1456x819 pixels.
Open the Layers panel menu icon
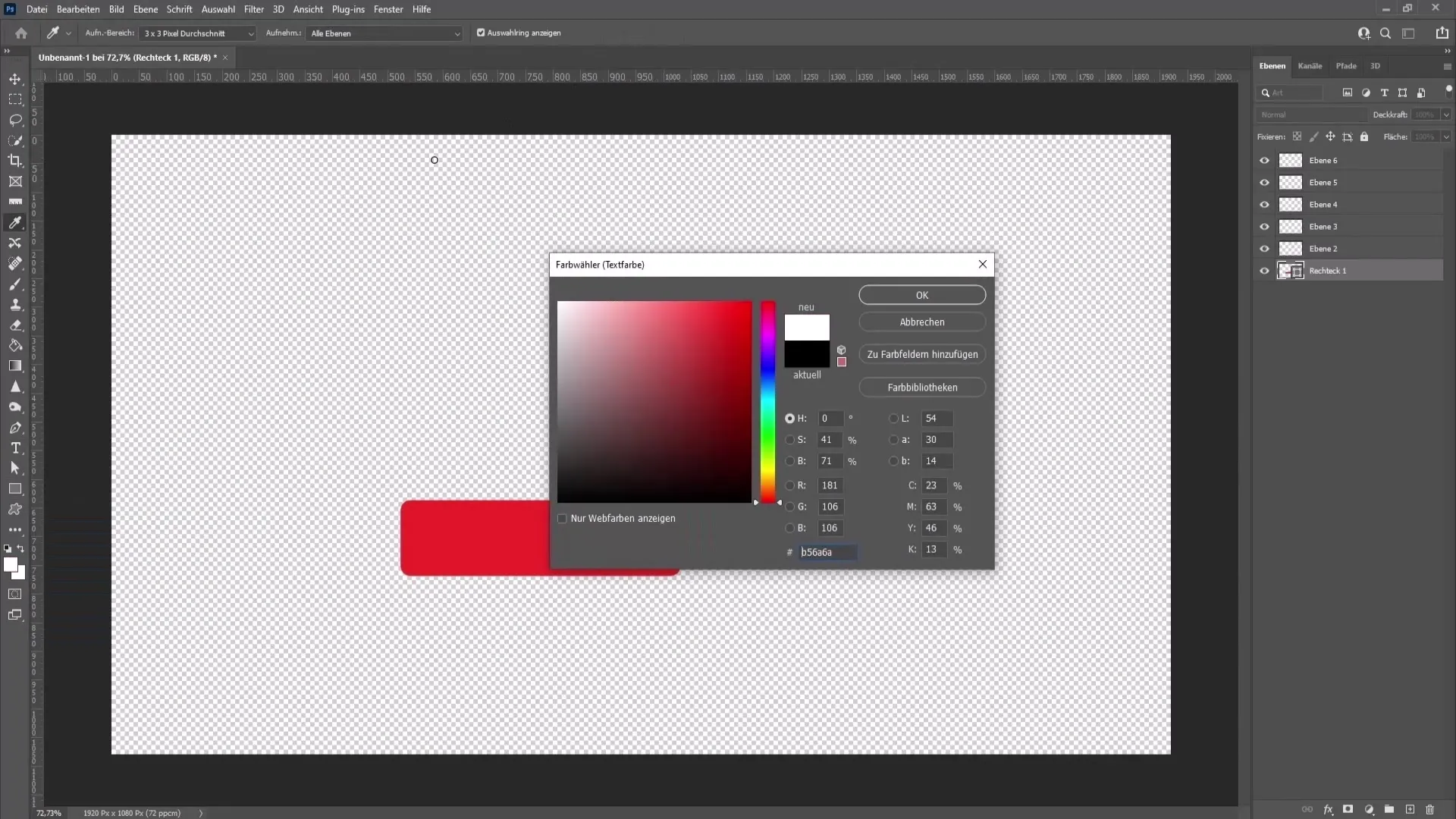[x=1447, y=67]
